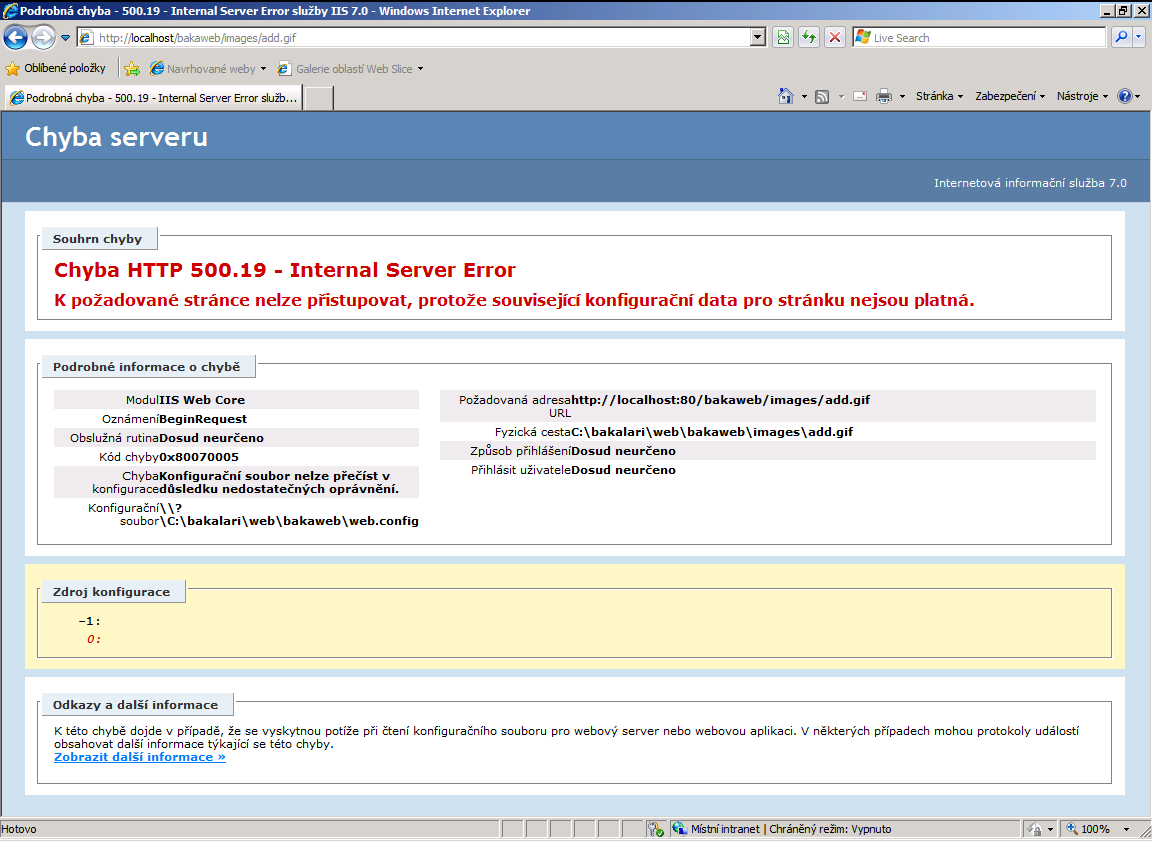Follow the Zobrazit další informace link

pos(140,757)
